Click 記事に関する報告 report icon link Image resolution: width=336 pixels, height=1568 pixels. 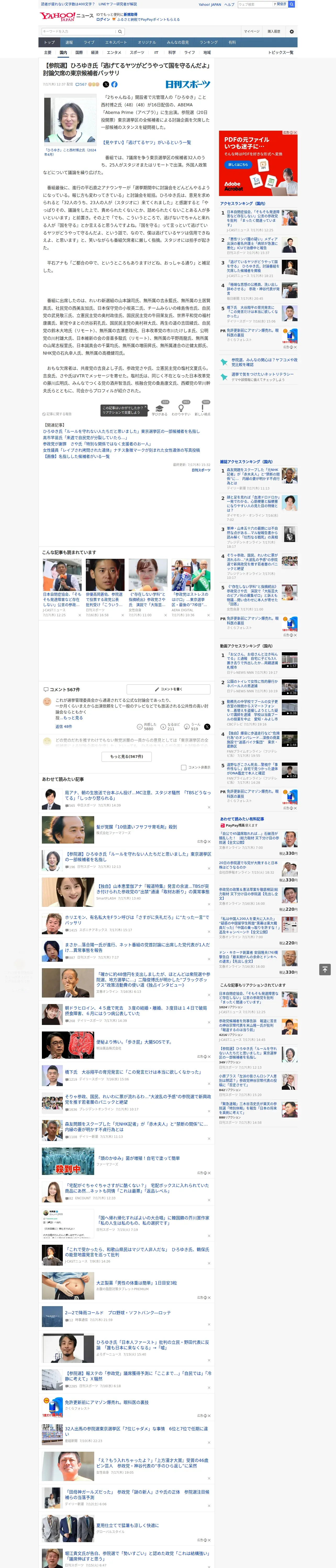[x=57, y=414]
